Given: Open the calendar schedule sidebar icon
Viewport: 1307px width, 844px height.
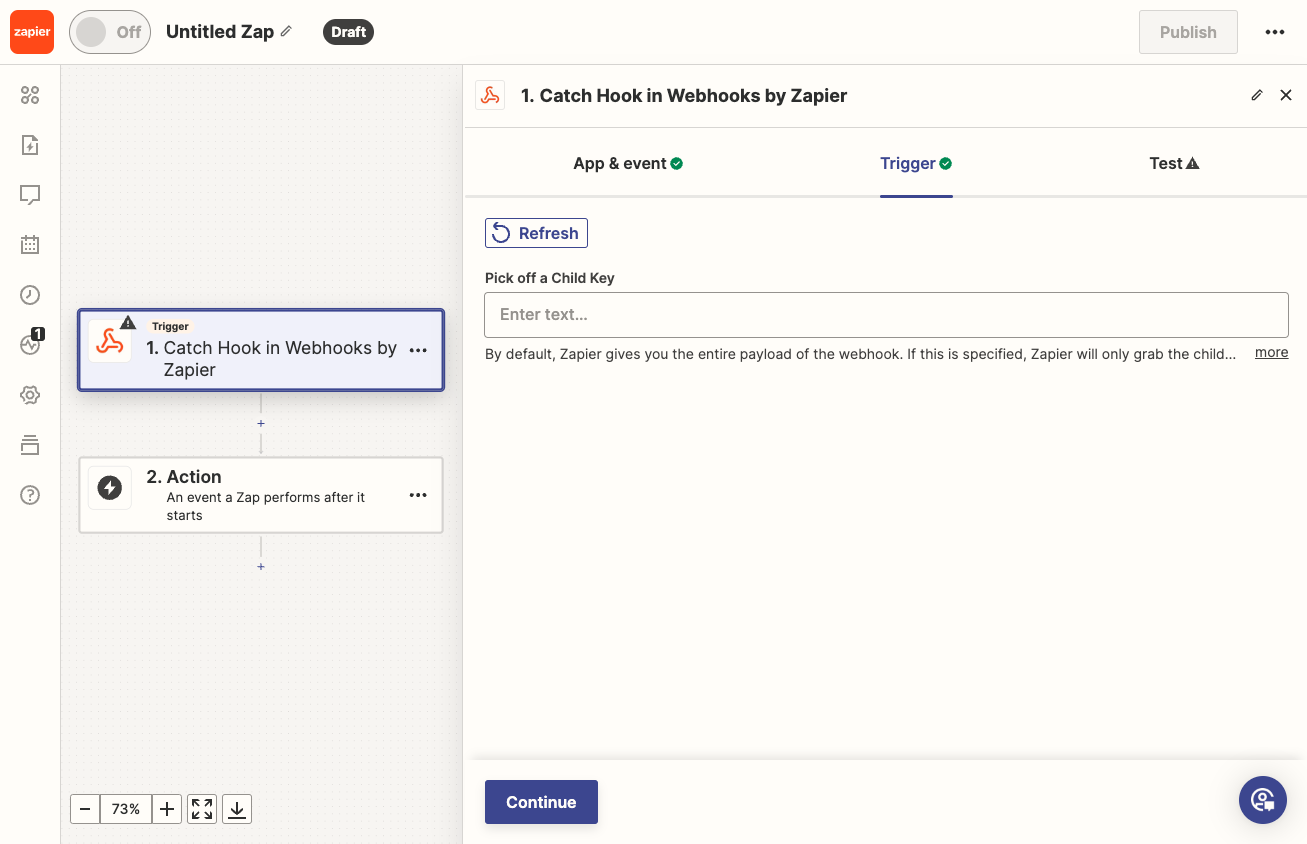Looking at the screenshot, I should tap(30, 244).
